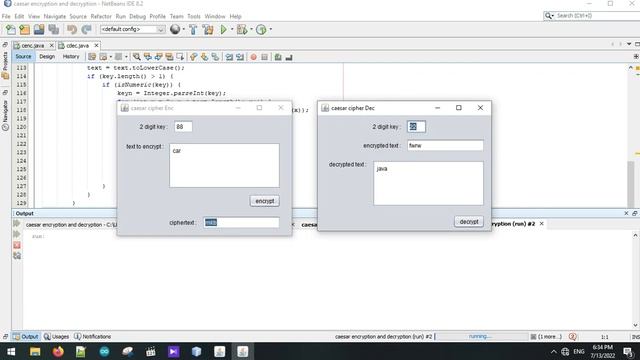Click the Shift Line Right icon in editor toolbar
Image resolution: width=640 pixels, height=360 pixels.
tap(240, 57)
